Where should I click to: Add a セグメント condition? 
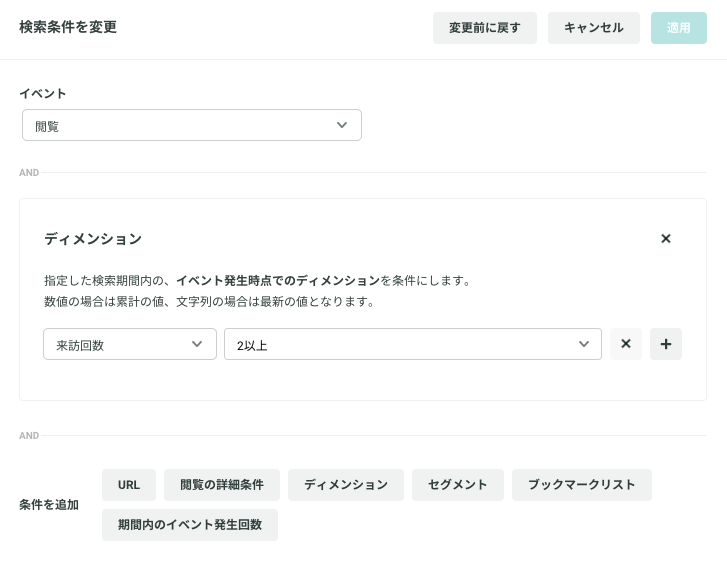point(458,485)
